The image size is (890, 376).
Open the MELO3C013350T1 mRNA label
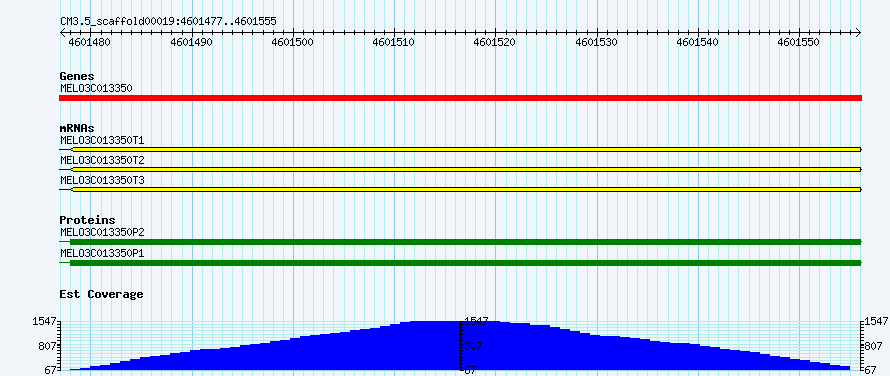pyautogui.click(x=102, y=140)
